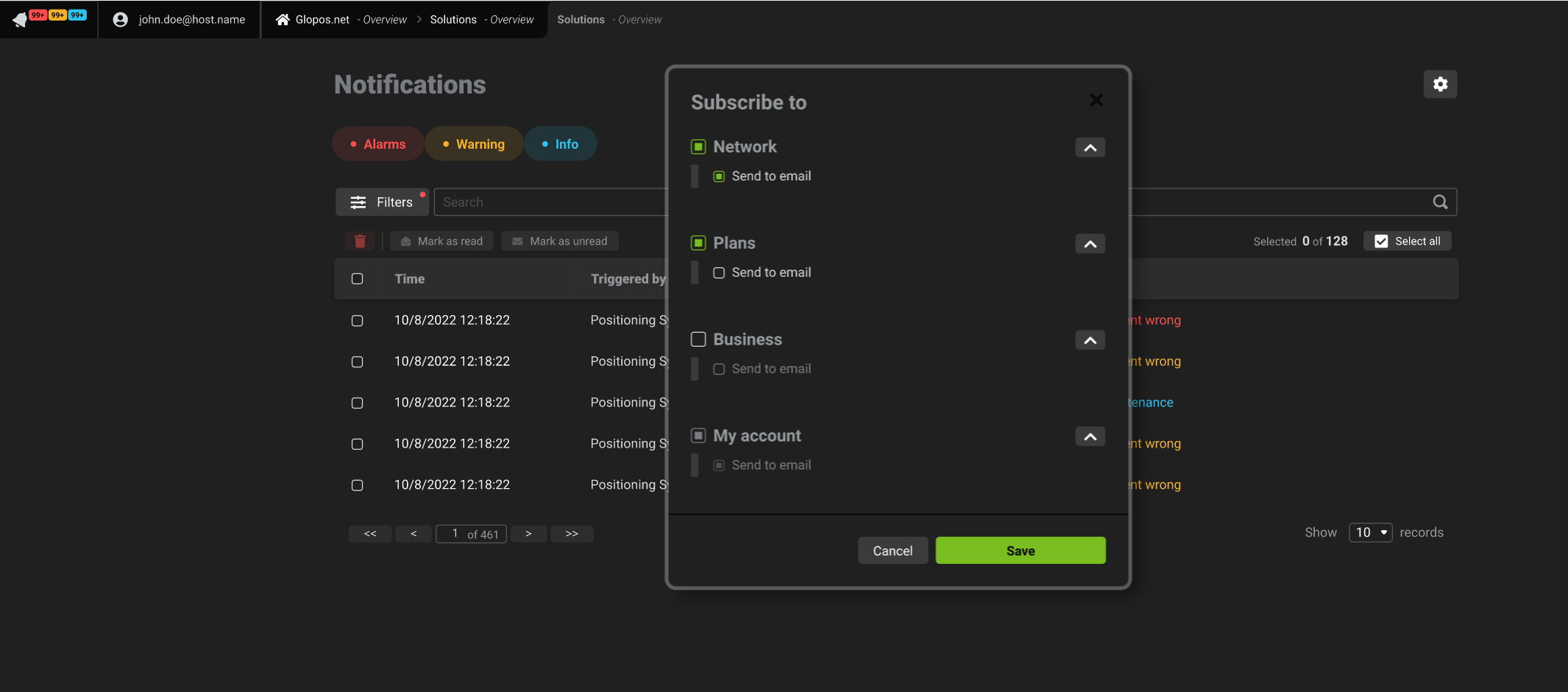Click the search magnifier icon
This screenshot has height=692, width=1568.
(x=1440, y=202)
